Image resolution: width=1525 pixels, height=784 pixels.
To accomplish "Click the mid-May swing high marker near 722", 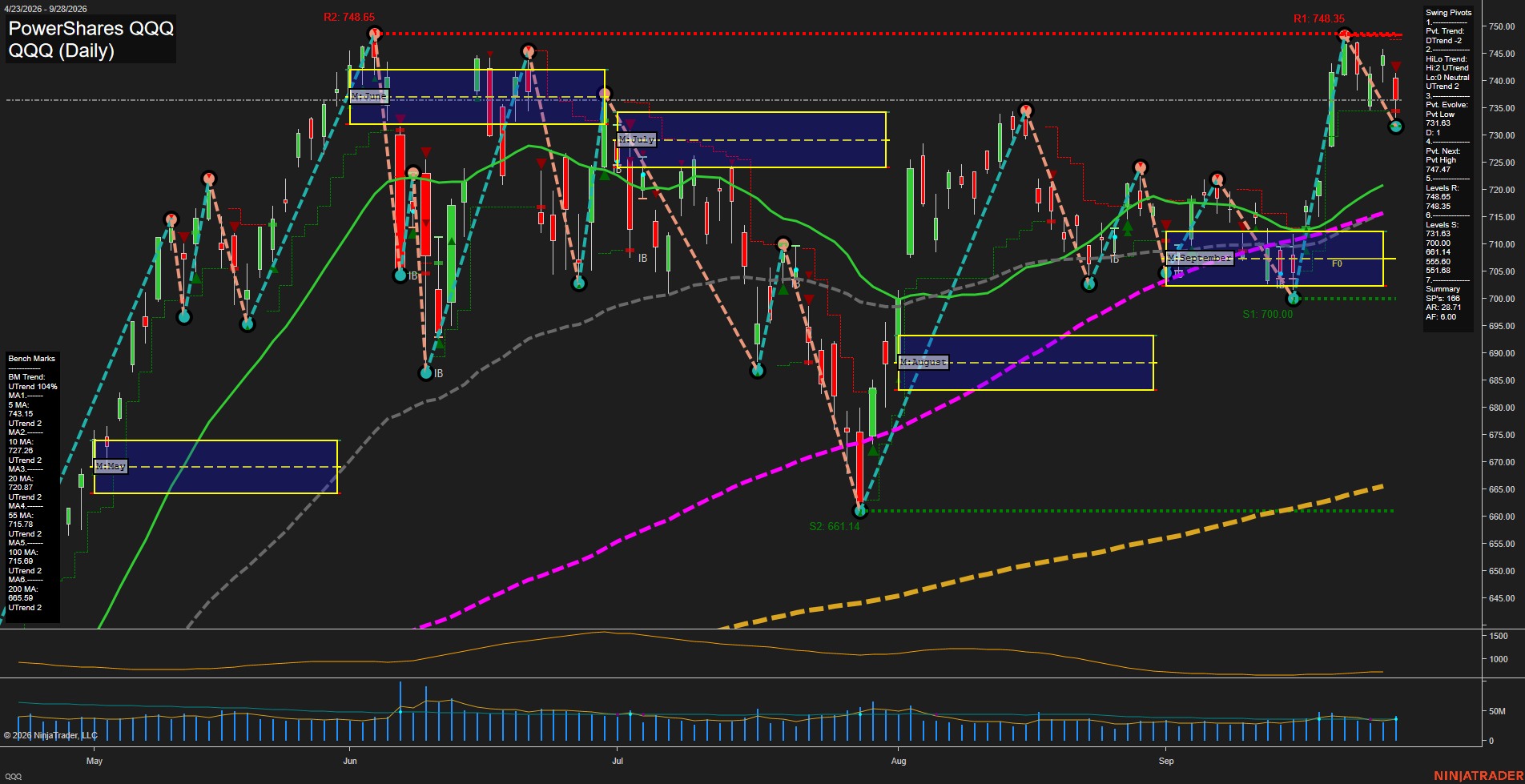I will point(208,179).
